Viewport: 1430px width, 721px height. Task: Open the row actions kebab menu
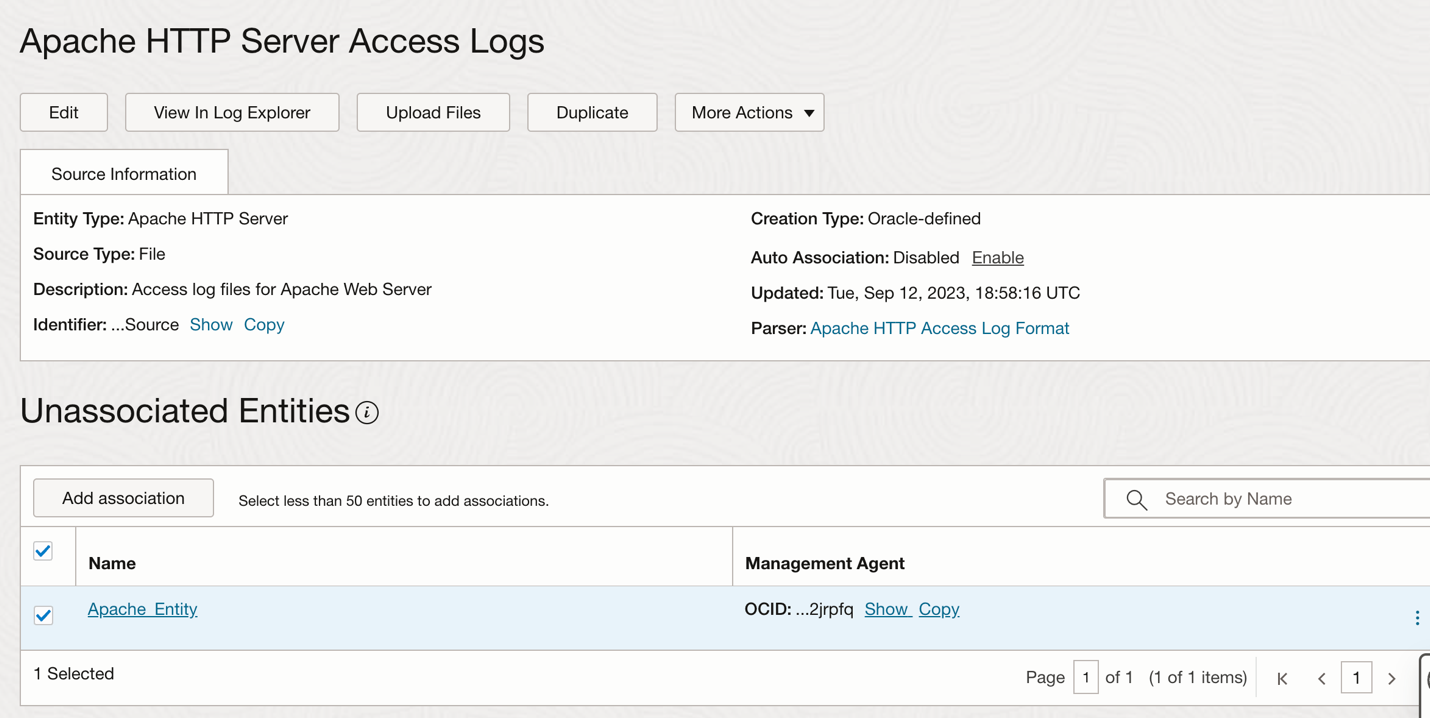click(x=1417, y=617)
